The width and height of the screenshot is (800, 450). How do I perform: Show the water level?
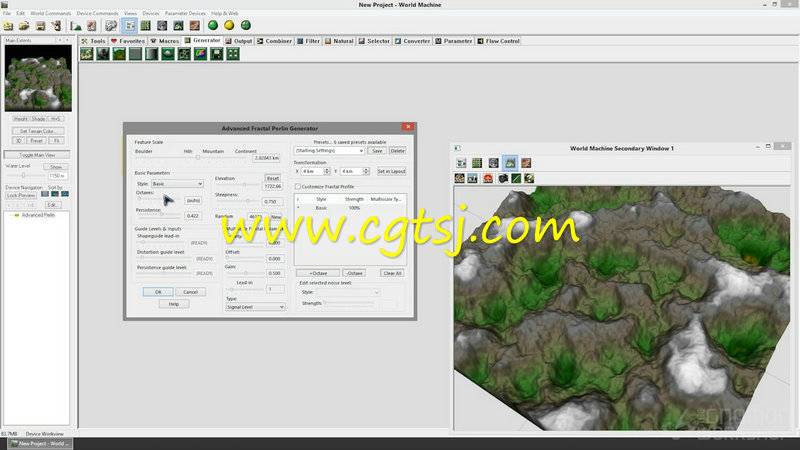coord(56,167)
